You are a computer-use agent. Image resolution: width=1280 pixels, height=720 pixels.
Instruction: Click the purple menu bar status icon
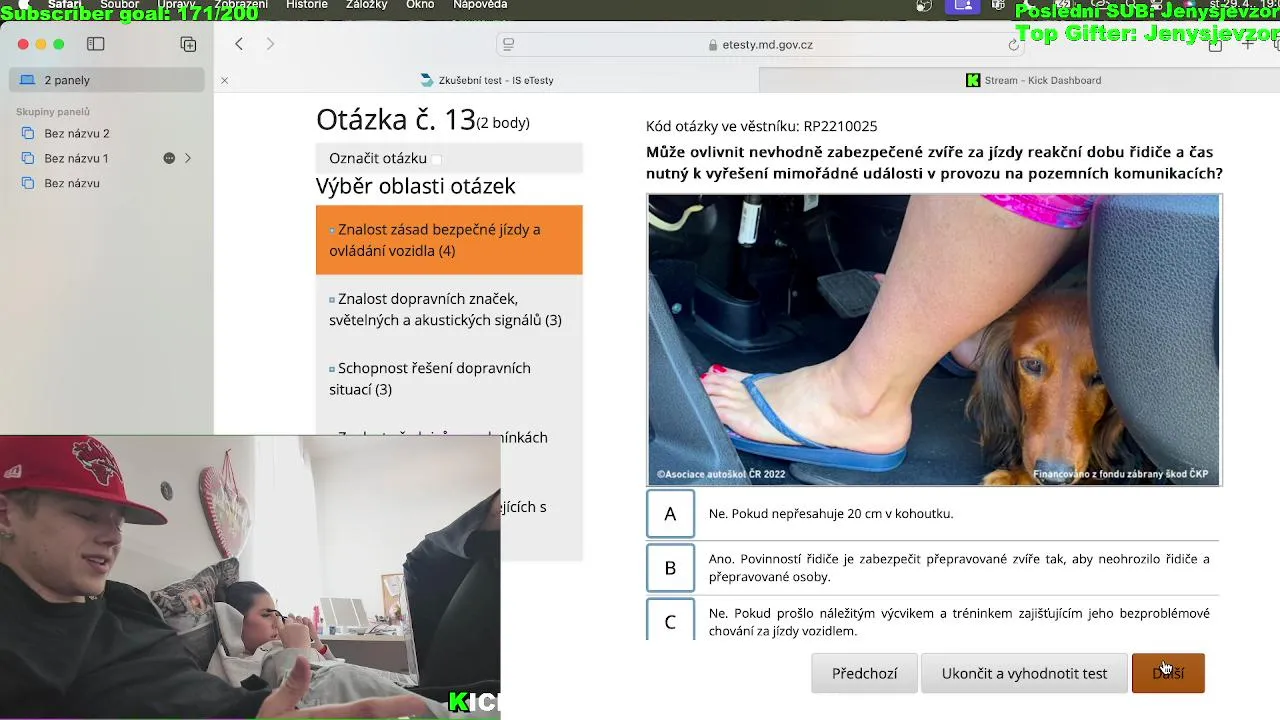click(x=963, y=5)
